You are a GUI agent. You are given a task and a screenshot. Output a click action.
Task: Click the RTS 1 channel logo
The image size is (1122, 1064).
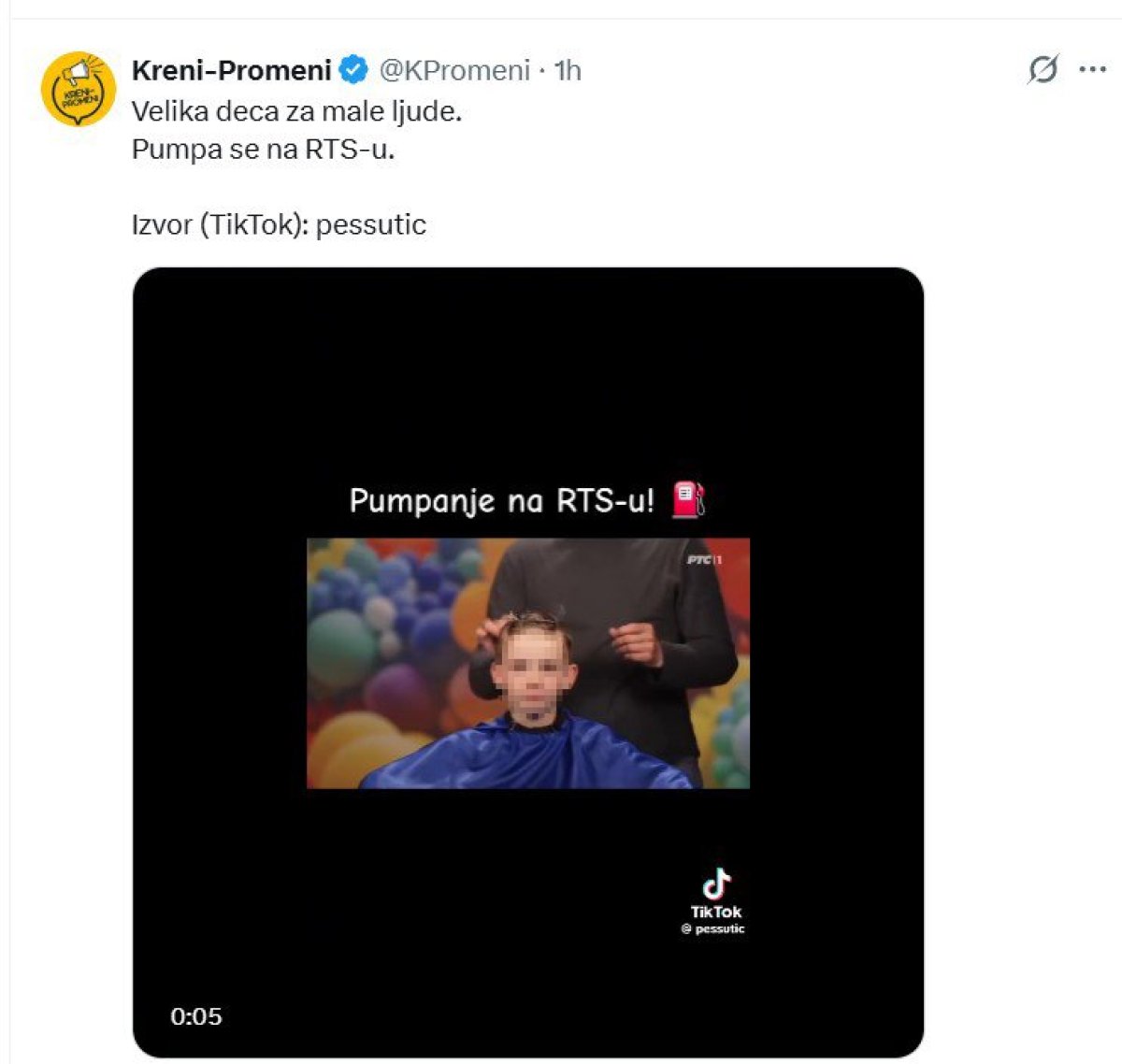704,559
